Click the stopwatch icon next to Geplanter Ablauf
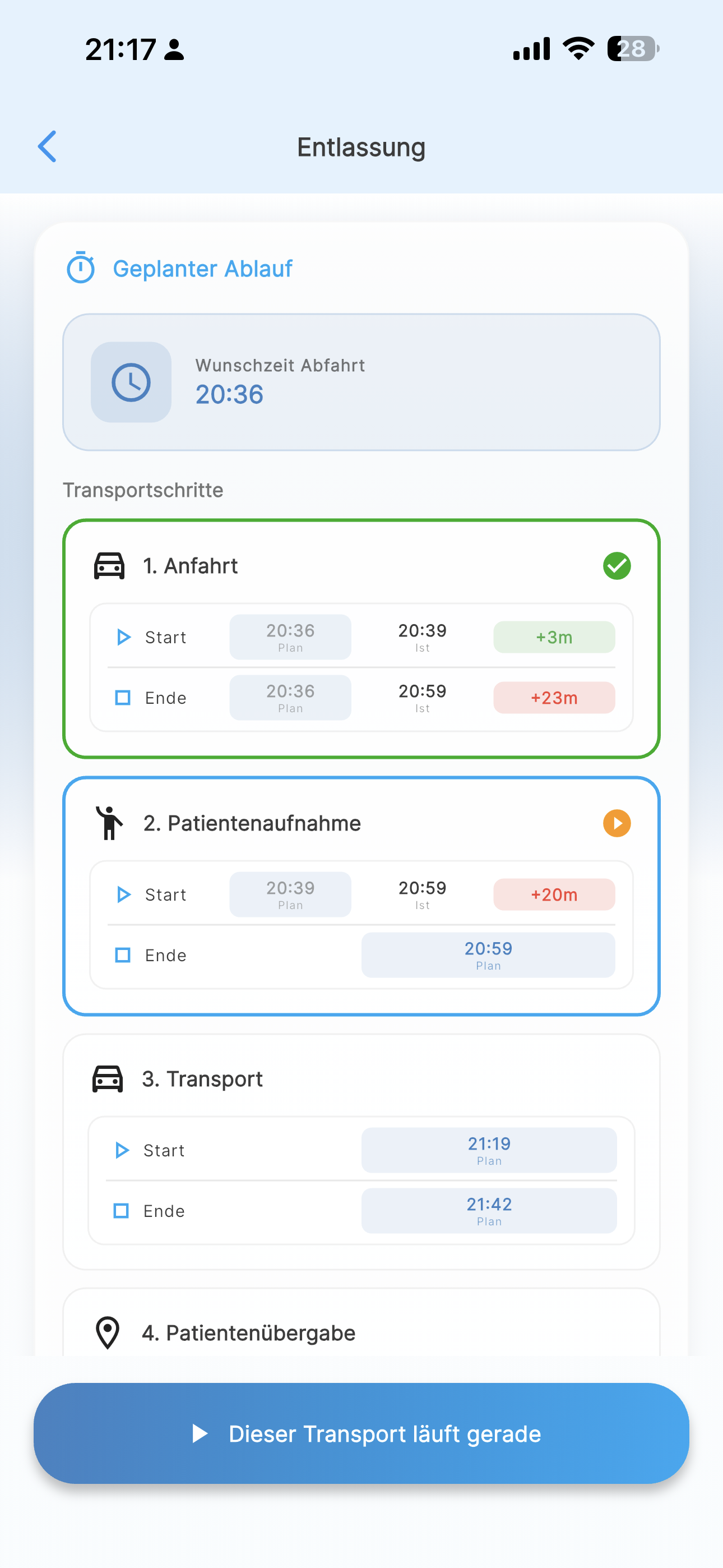Viewport: 723px width, 1568px height. click(82, 267)
